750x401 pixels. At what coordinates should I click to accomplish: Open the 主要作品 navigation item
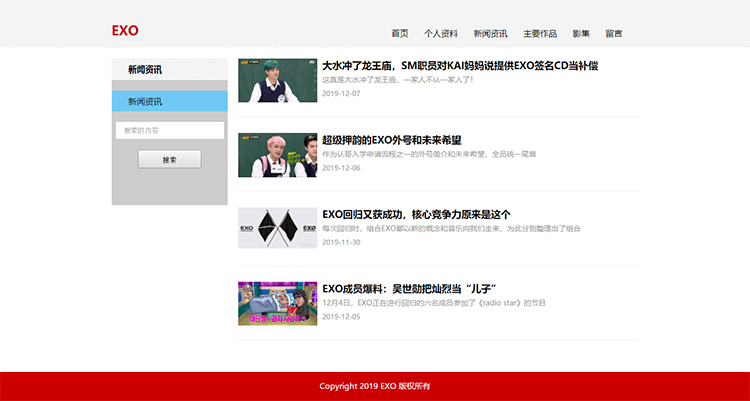click(540, 33)
